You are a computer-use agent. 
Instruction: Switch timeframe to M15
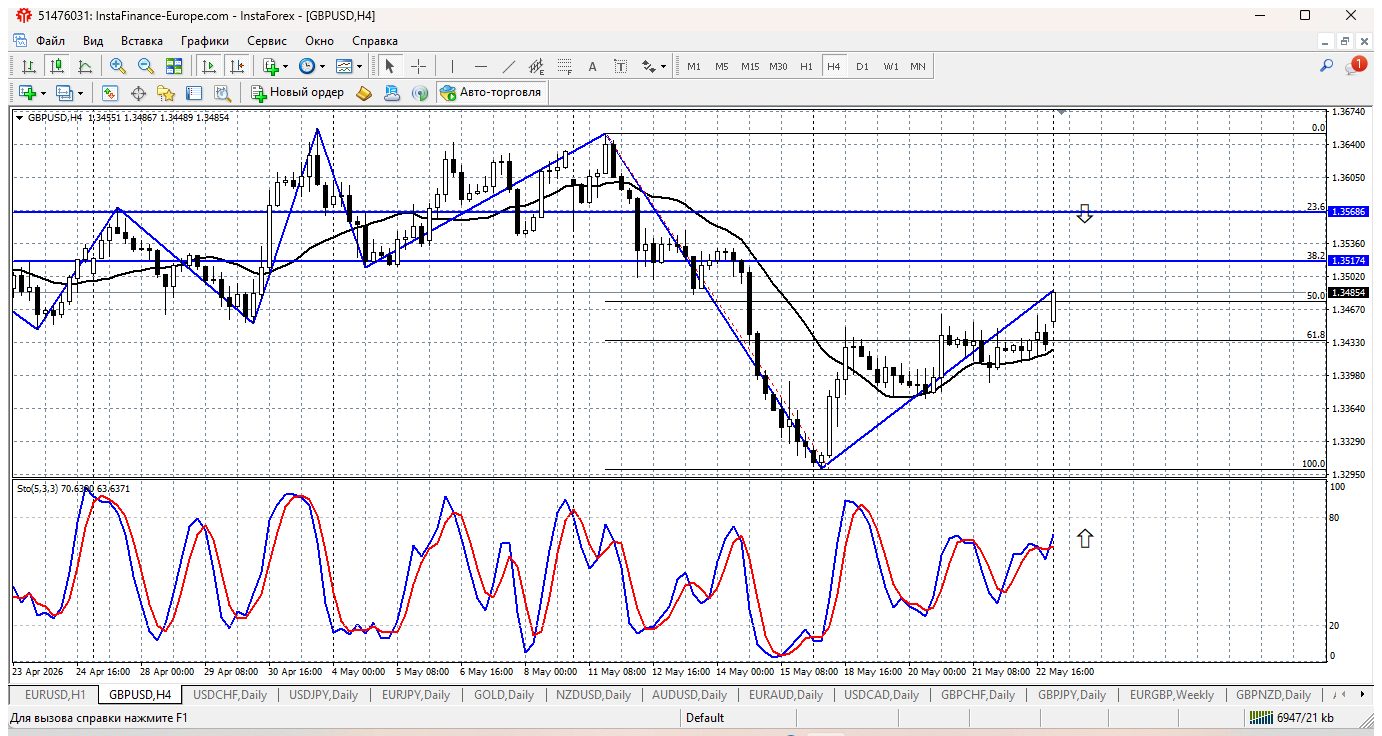[x=750, y=66]
